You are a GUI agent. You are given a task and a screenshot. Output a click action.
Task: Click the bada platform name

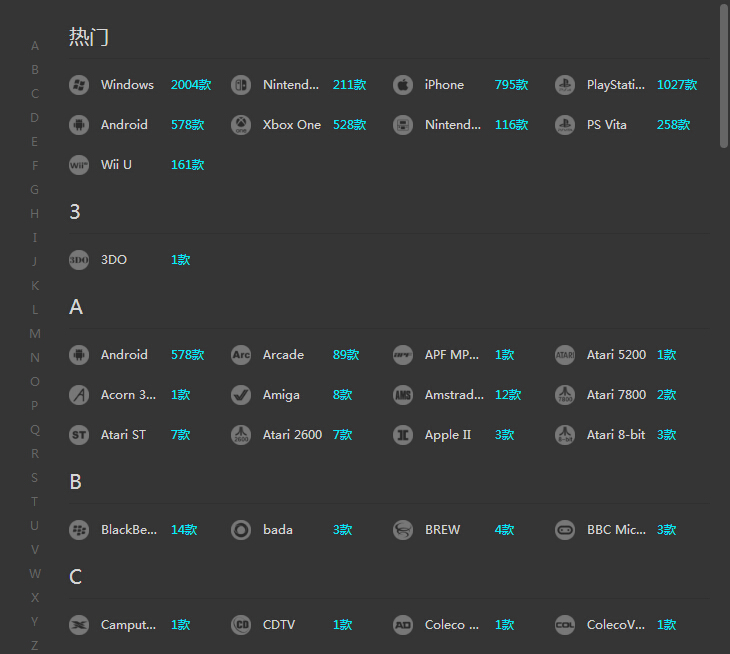[x=278, y=530]
